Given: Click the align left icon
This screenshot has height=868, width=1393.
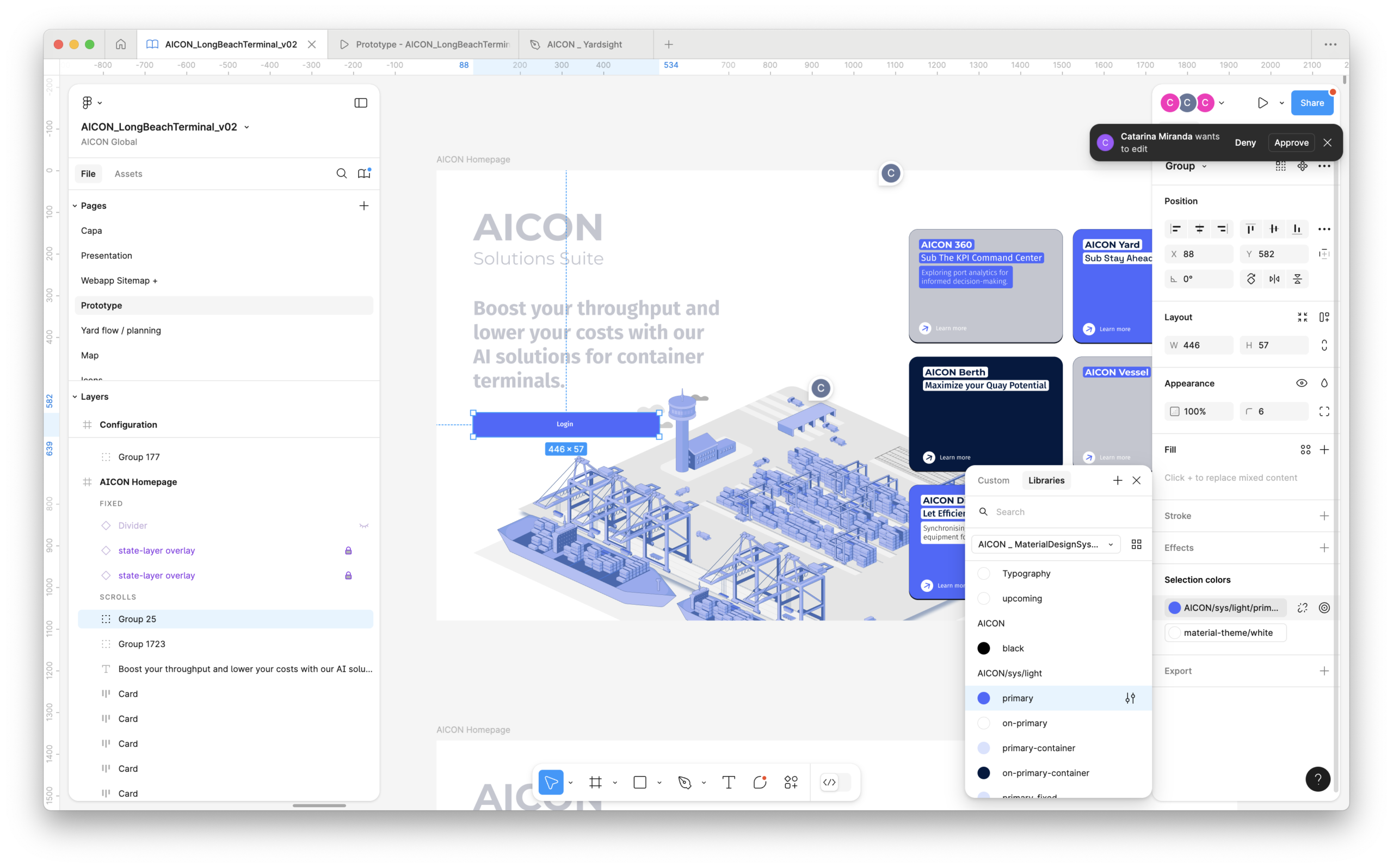Looking at the screenshot, I should coord(1175,229).
